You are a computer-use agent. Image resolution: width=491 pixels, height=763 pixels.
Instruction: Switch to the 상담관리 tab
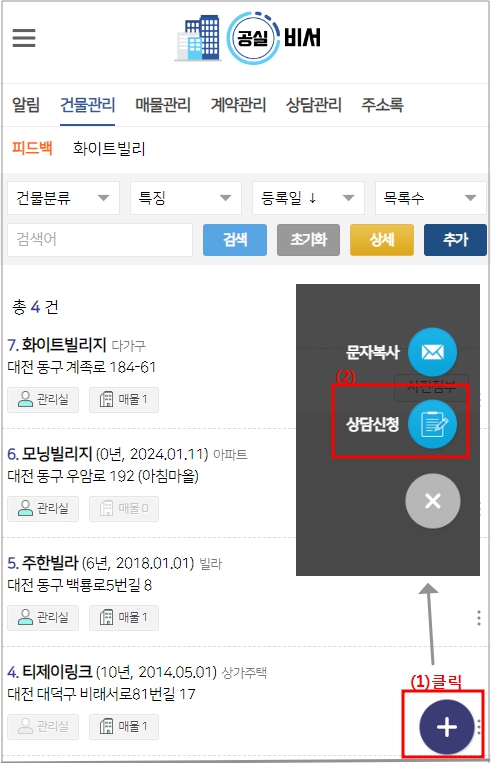click(313, 105)
